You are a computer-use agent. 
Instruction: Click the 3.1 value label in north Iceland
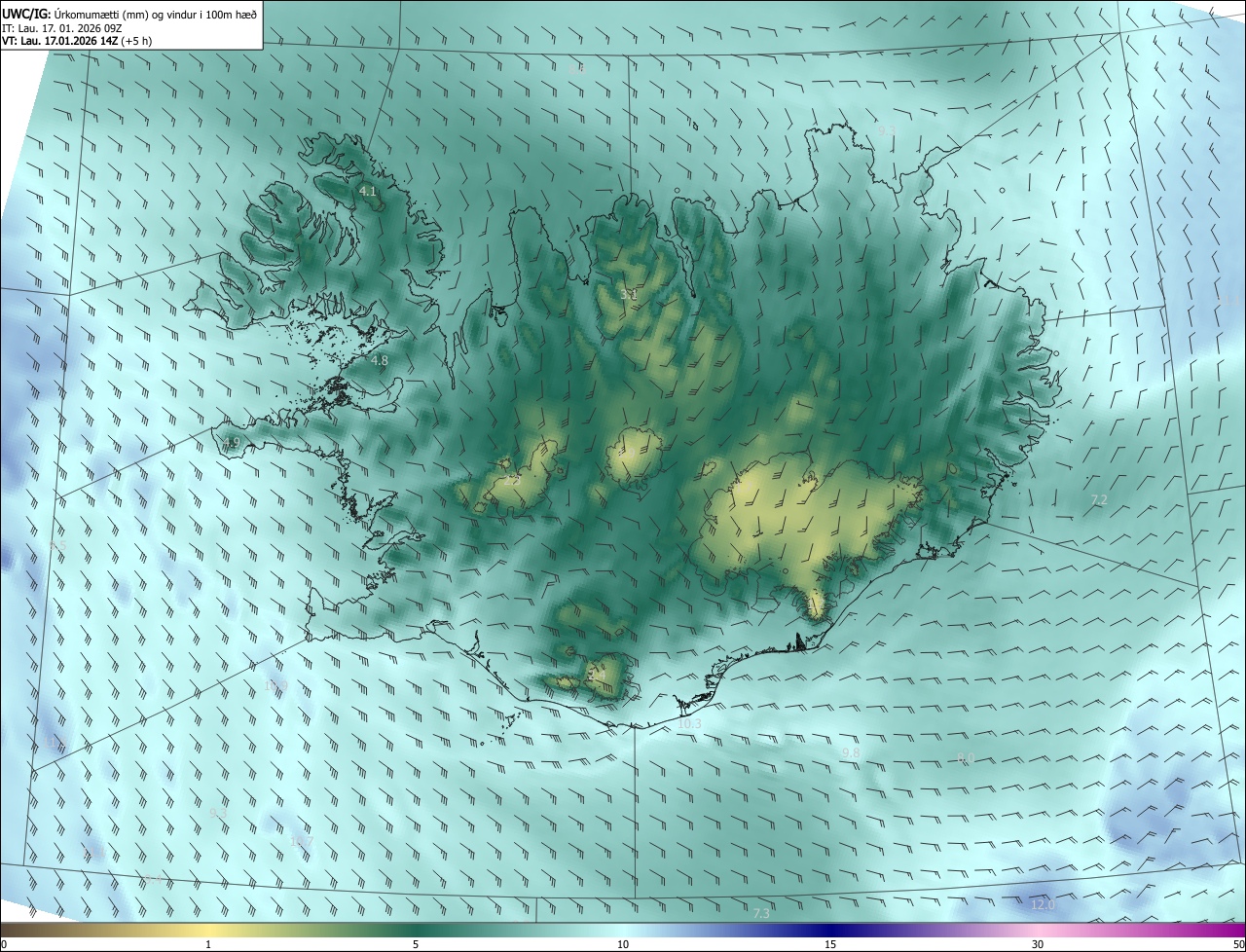[x=629, y=294]
